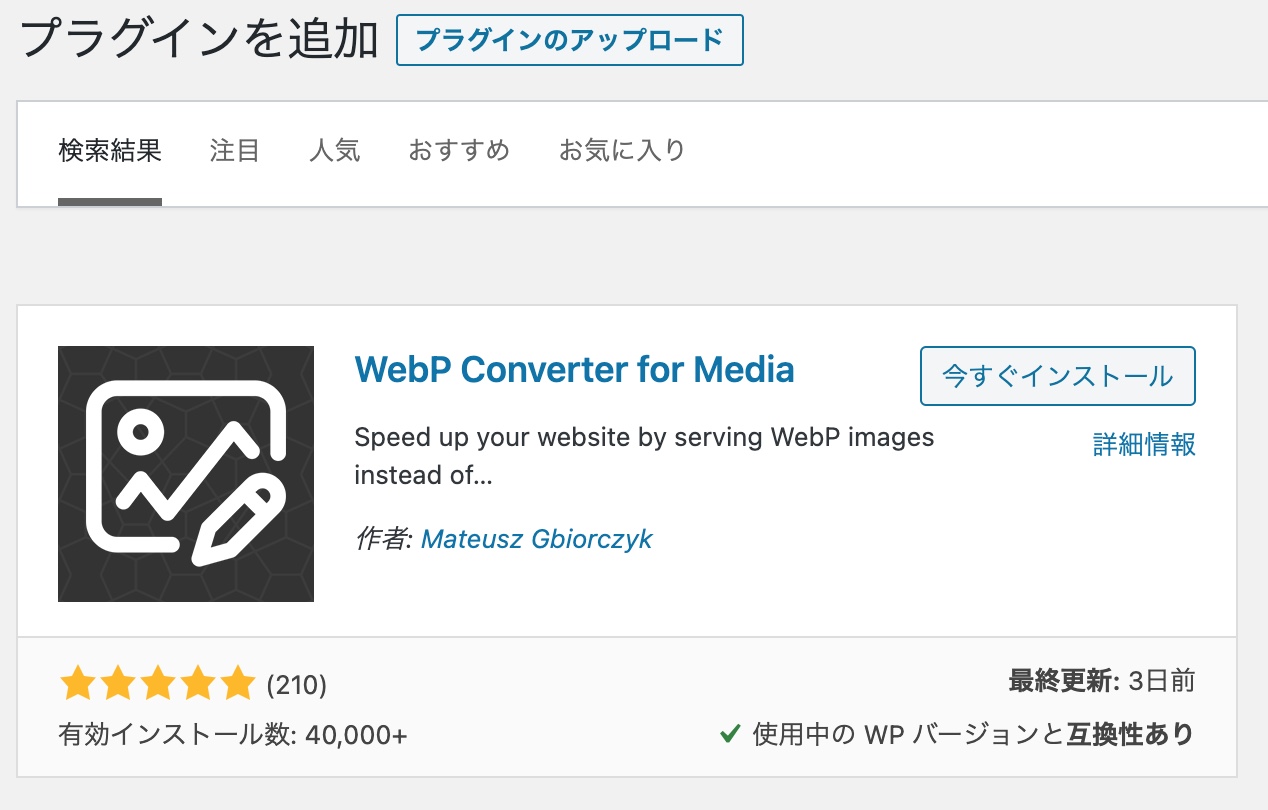
Task: Click the (210) review count
Action: pyautogui.click(x=294, y=683)
